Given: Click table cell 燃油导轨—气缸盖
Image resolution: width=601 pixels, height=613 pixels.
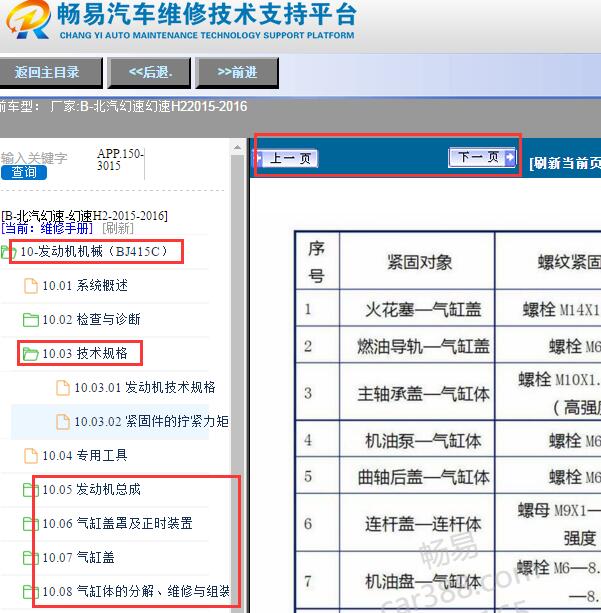Looking at the screenshot, I should [x=417, y=345].
